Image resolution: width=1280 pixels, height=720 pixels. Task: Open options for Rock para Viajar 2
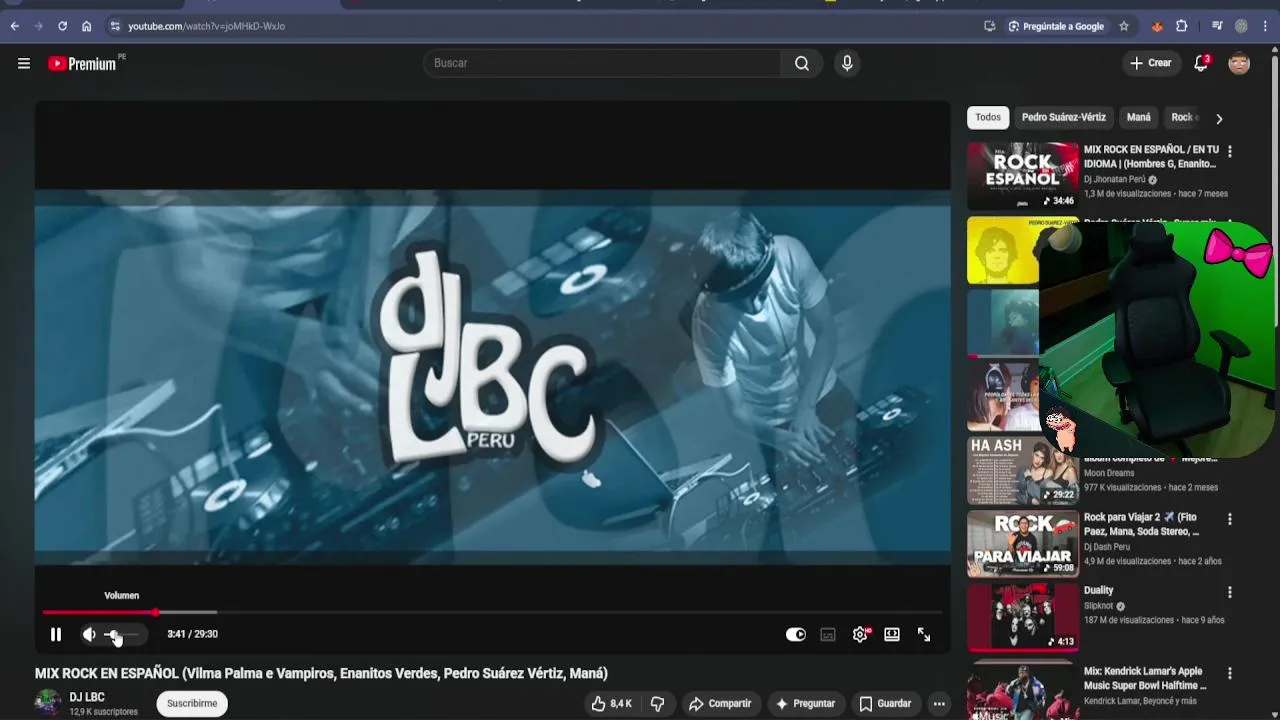1230,519
